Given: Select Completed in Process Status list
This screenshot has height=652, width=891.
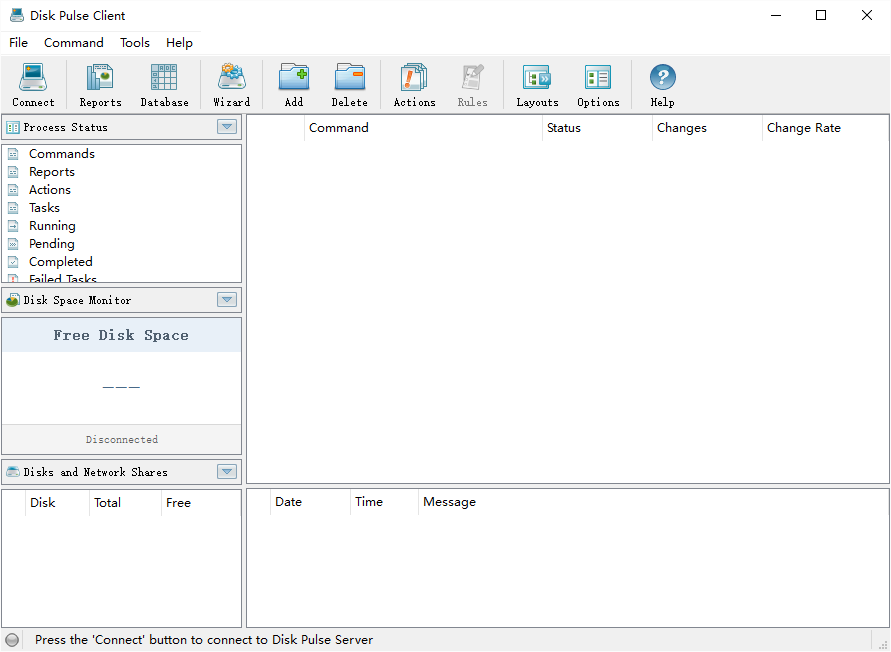Looking at the screenshot, I should point(61,262).
